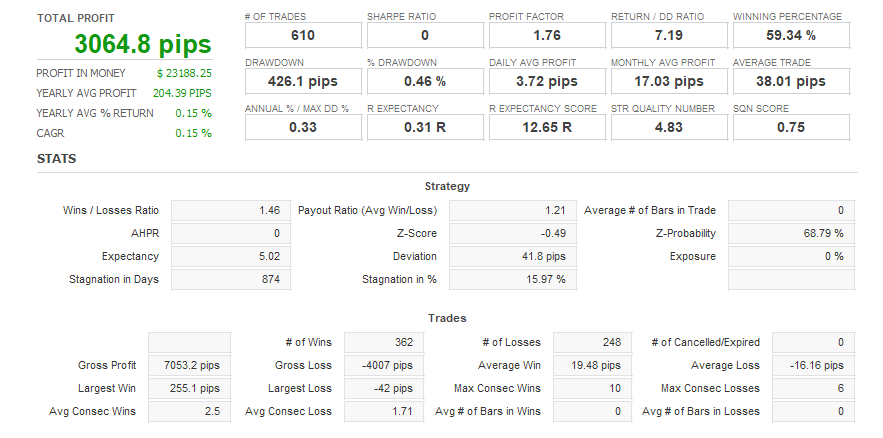883x438 pixels.
Task: Click the Winning Percentage 59.34 % box
Action: pos(791,36)
